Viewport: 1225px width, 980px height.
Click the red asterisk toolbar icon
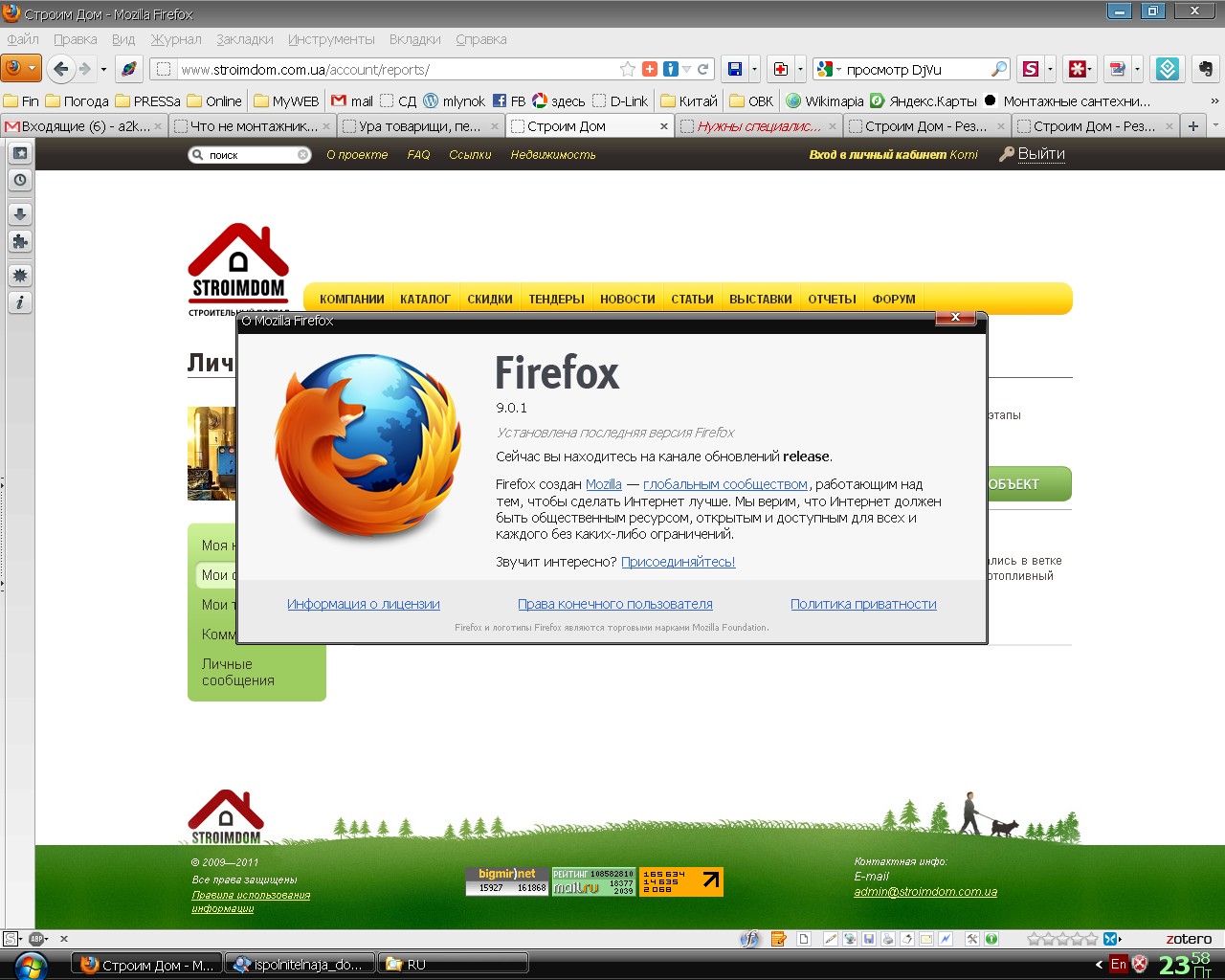(1080, 69)
